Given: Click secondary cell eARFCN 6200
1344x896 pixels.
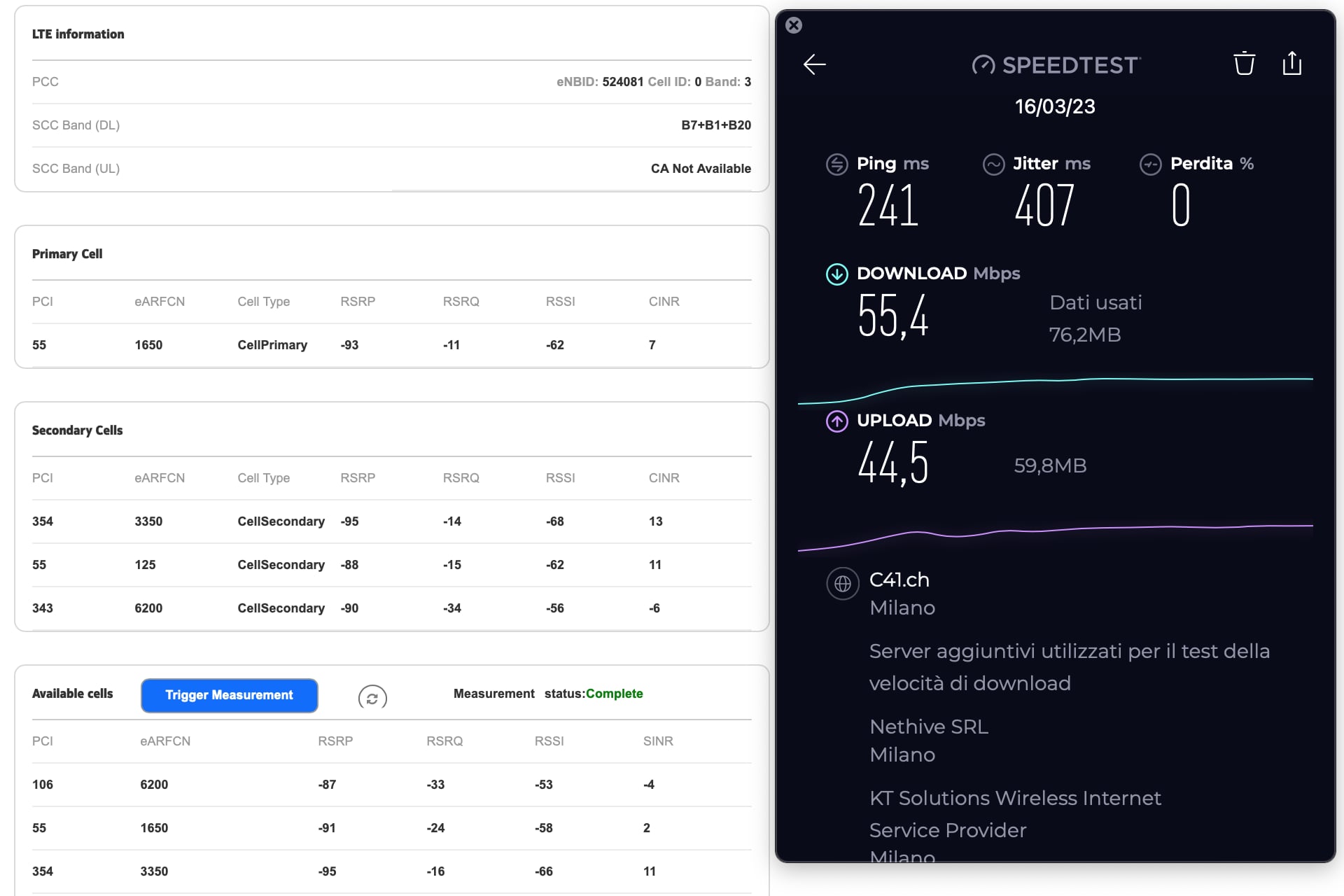Looking at the screenshot, I should coord(148,608).
